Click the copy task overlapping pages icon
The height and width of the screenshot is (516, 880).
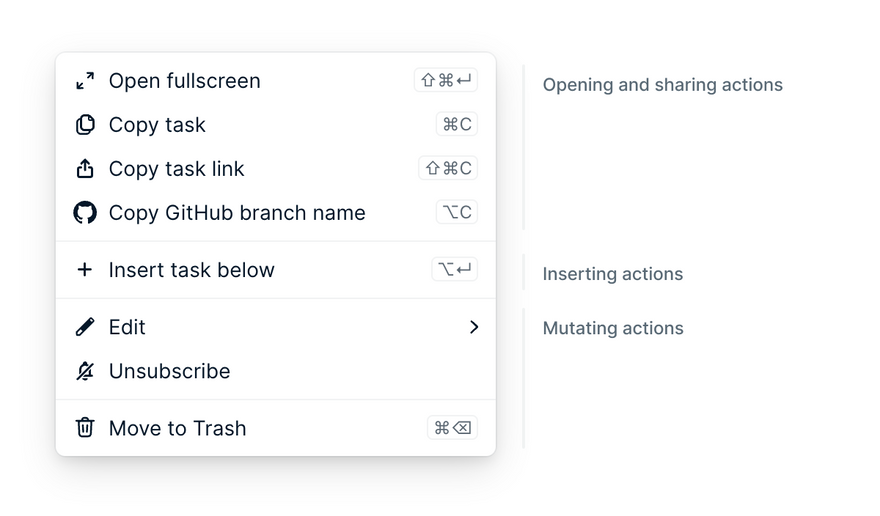point(85,125)
